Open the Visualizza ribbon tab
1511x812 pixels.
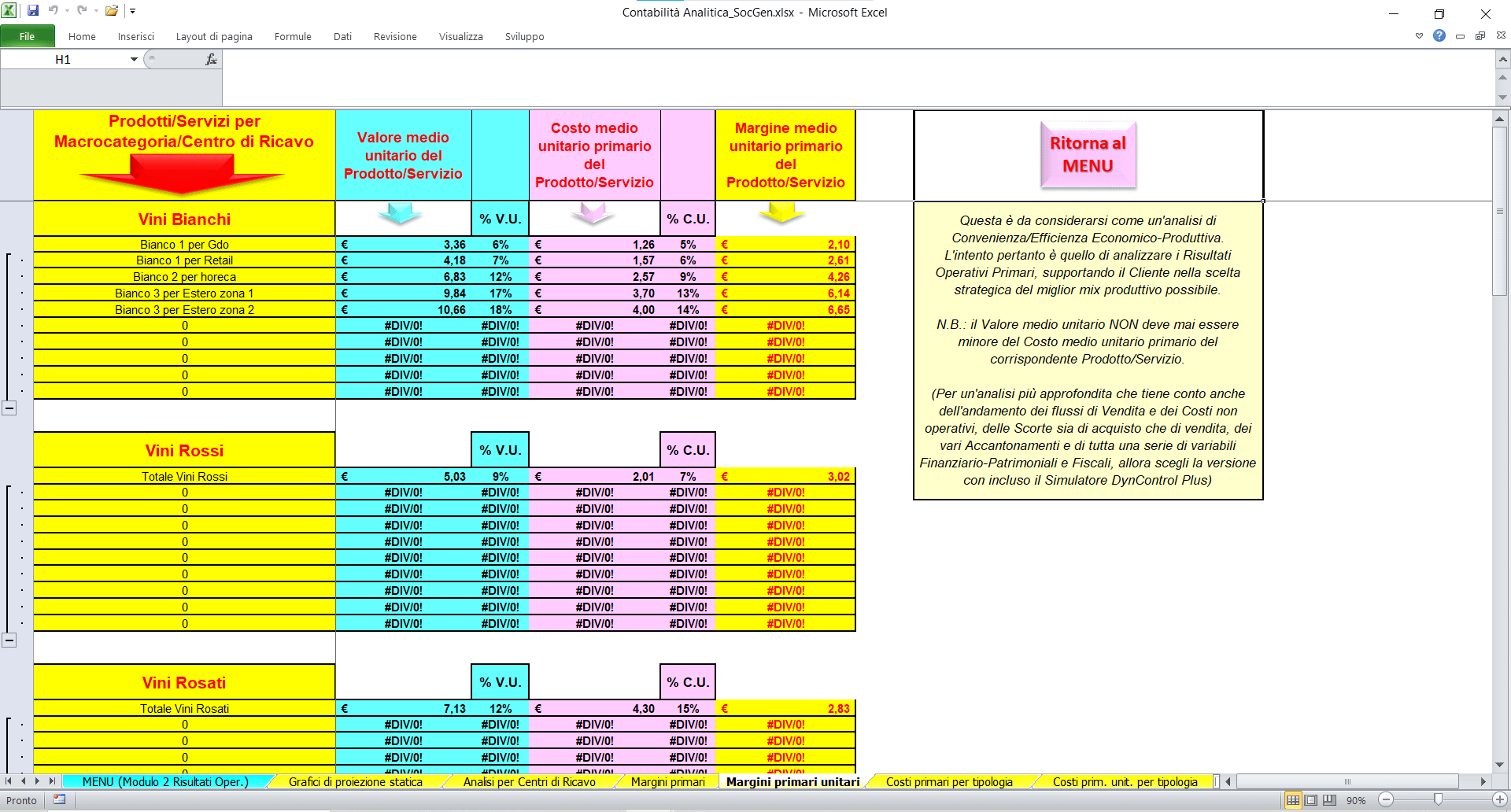click(461, 36)
